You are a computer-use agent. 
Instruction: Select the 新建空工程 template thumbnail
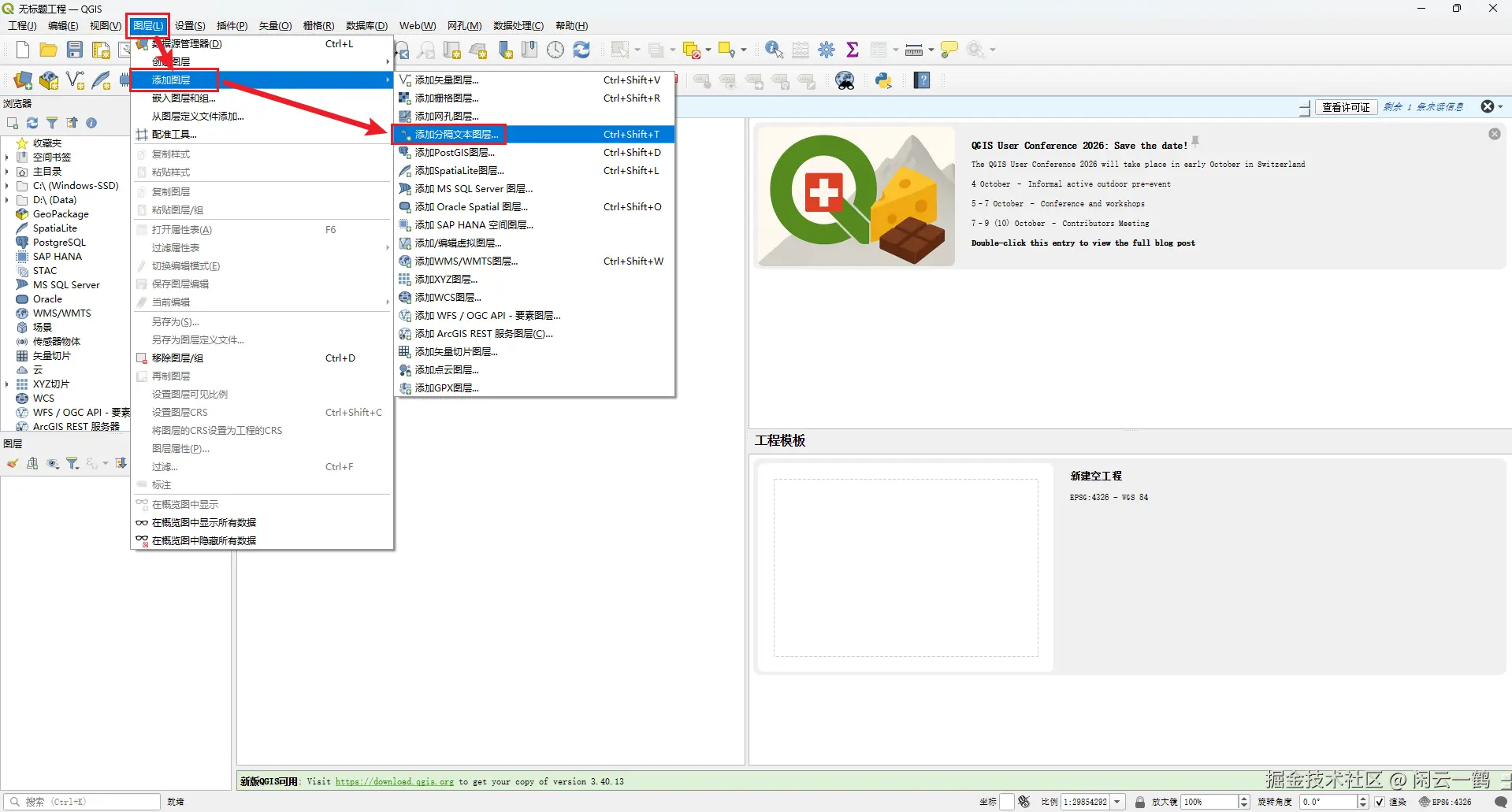click(906, 568)
